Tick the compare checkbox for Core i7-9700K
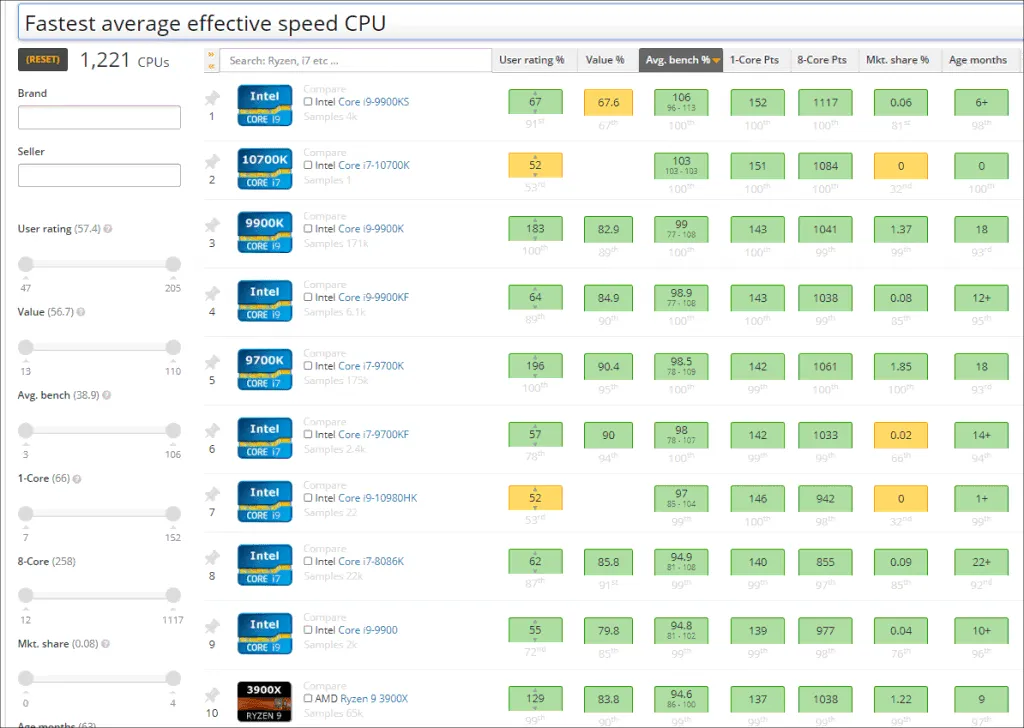Viewport: 1024px width, 728px height. point(308,366)
